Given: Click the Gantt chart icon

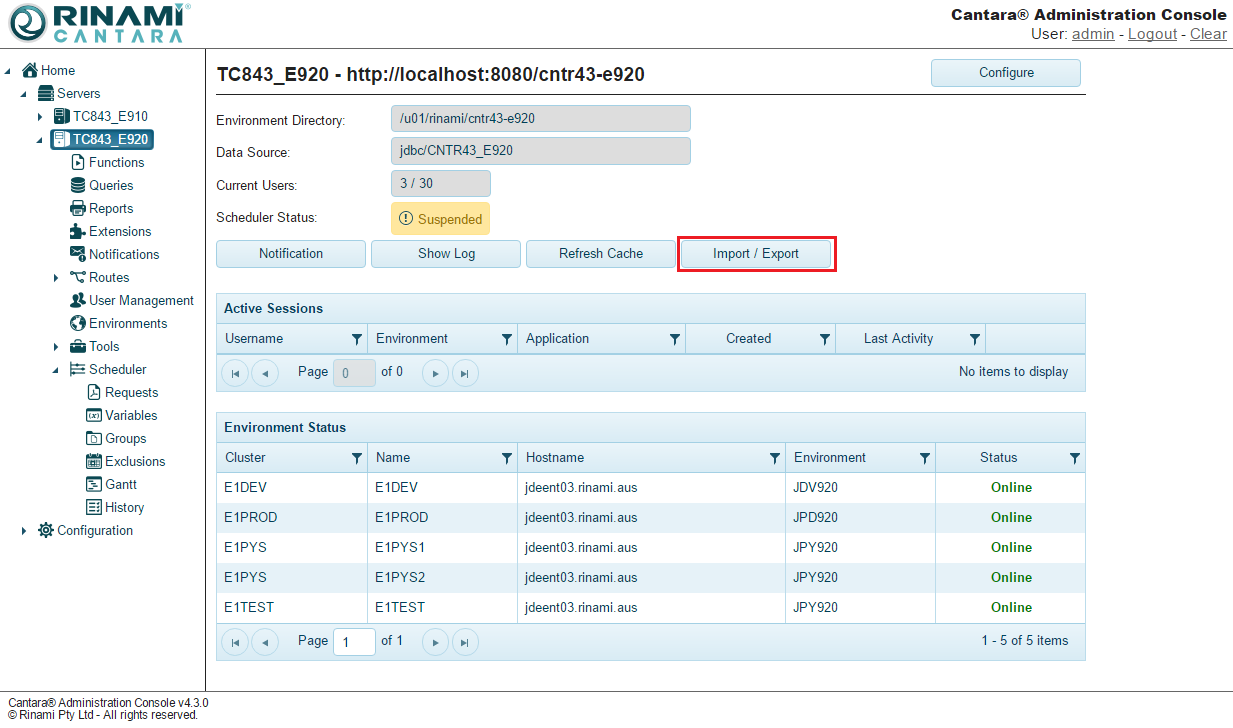Looking at the screenshot, I should click(94, 484).
